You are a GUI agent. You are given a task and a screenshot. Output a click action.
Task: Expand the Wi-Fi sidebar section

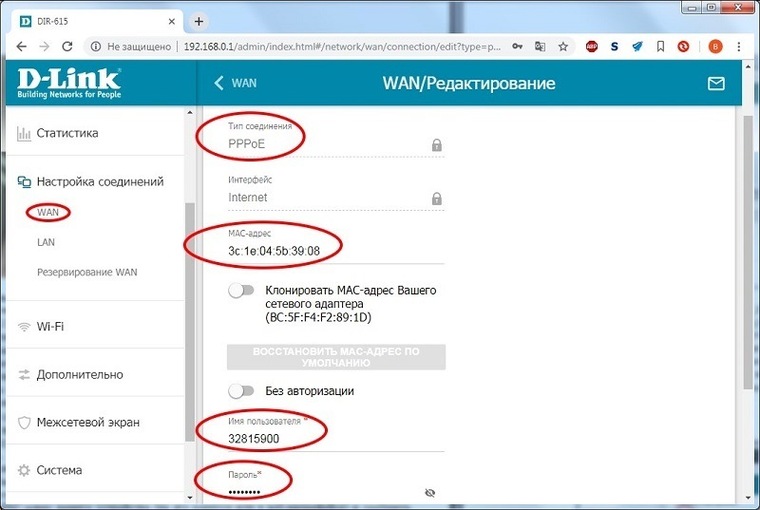coord(50,327)
